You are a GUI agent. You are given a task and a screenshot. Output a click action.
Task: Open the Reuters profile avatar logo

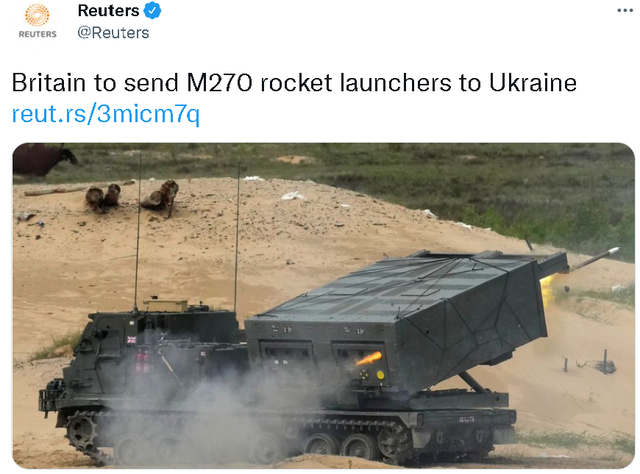pos(37,21)
